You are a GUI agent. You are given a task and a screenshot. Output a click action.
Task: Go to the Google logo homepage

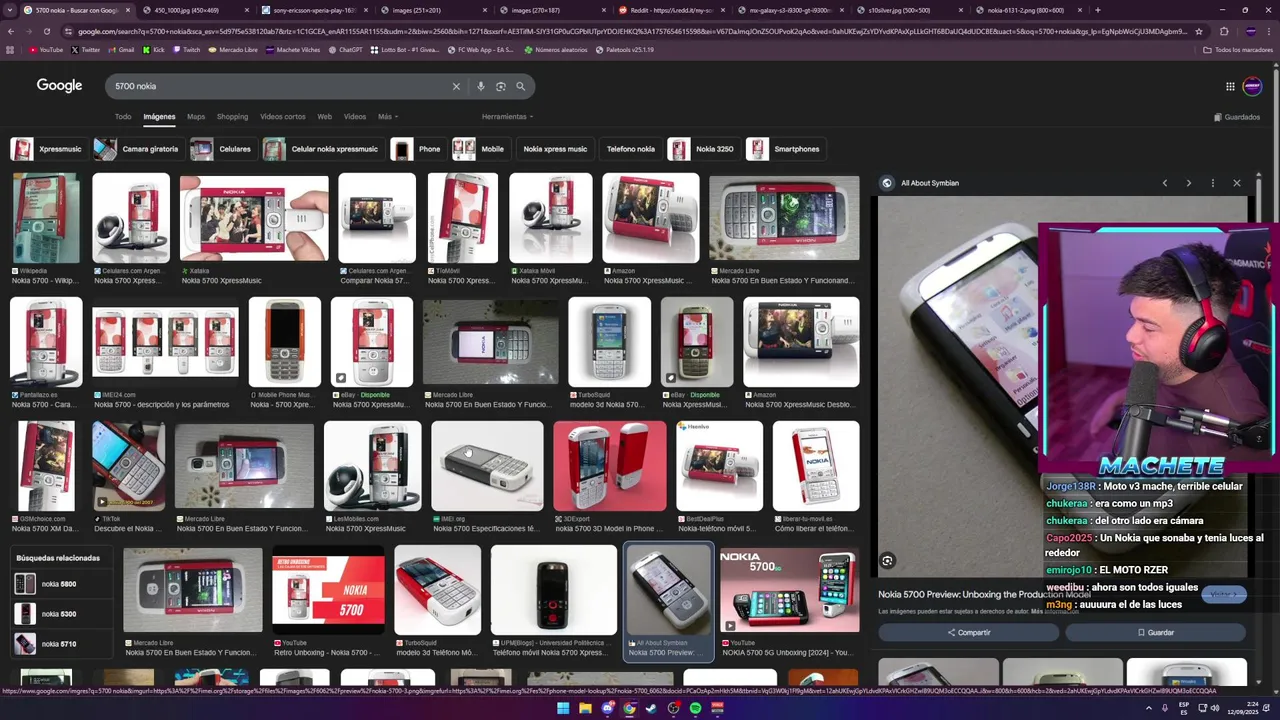[59, 85]
